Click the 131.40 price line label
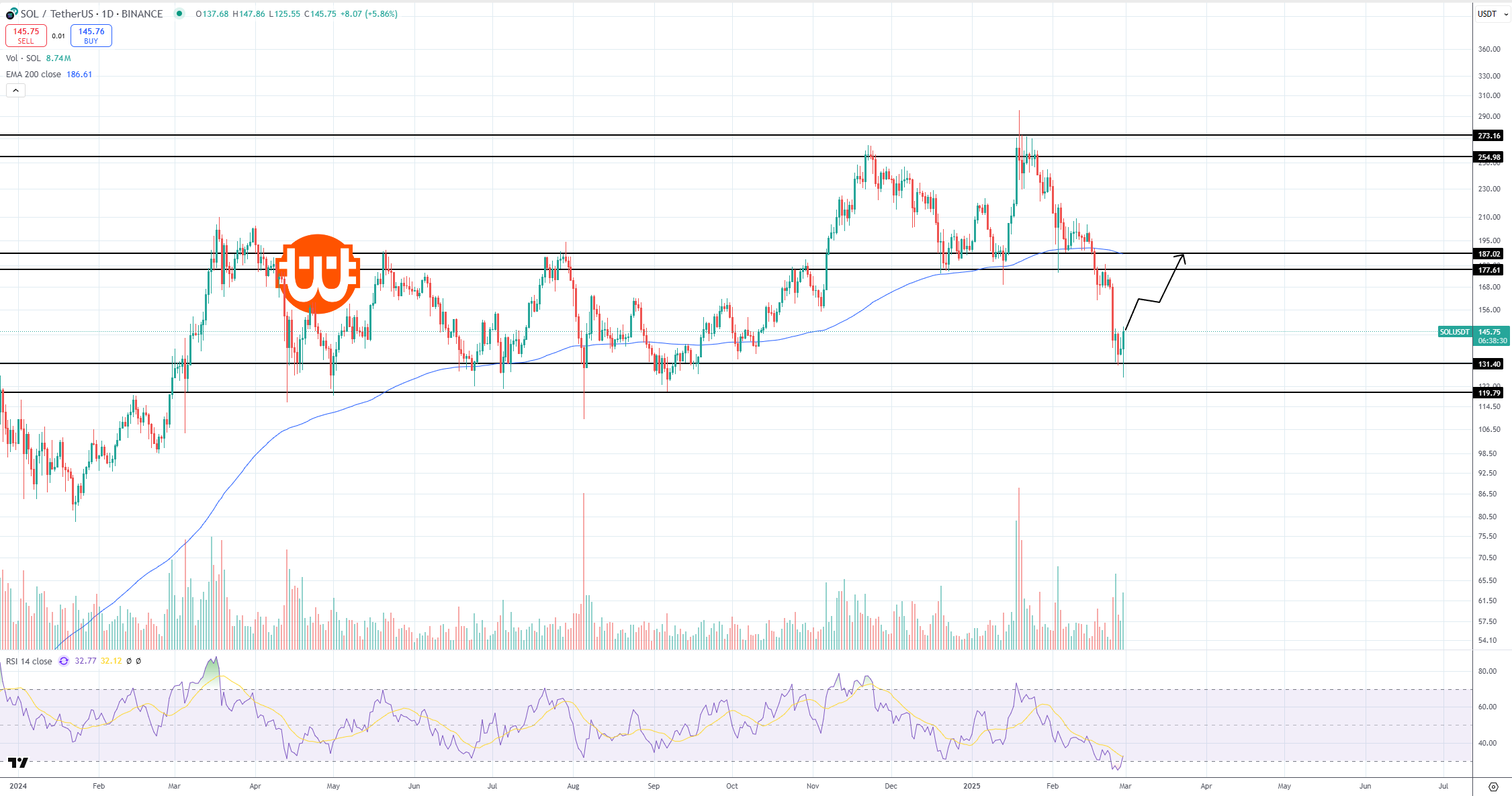 pyautogui.click(x=1489, y=364)
